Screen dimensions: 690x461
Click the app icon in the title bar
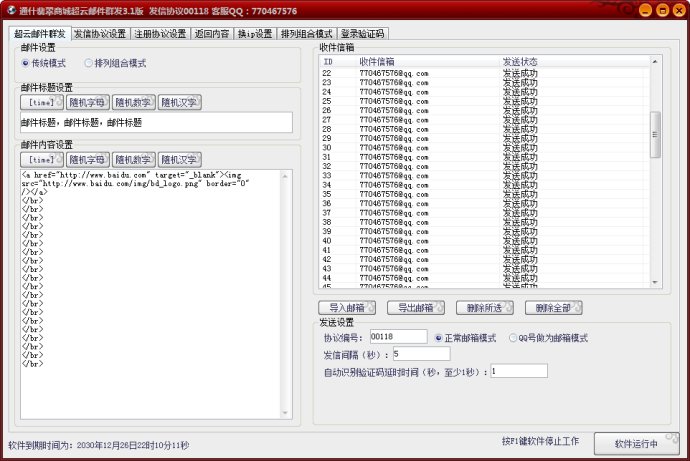[x=10, y=10]
